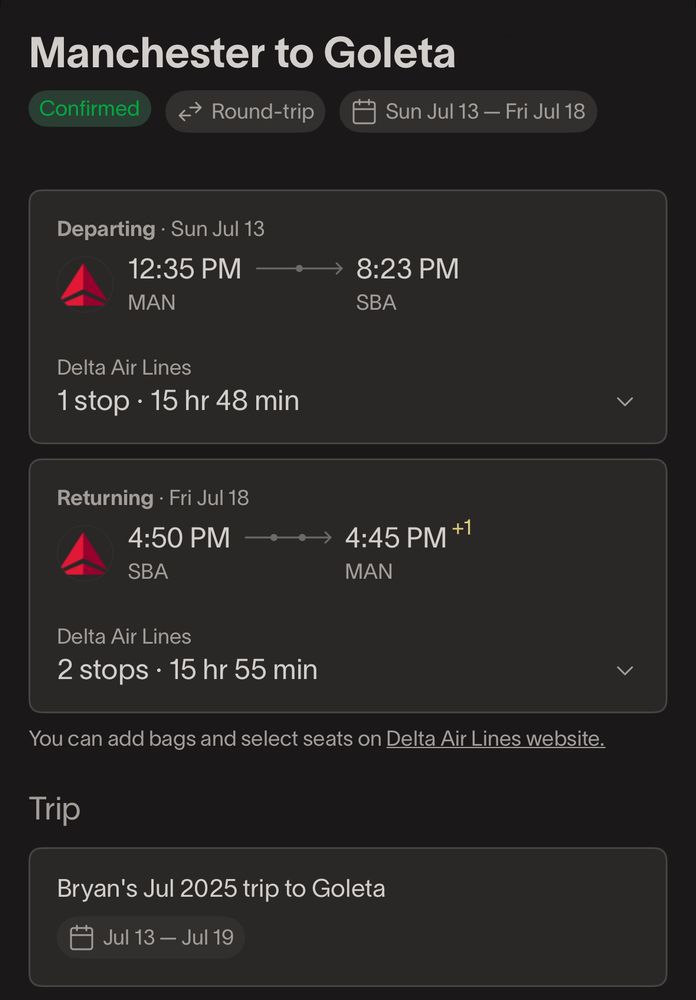
Task: Click the Delta logo on departing flight
Action: coord(84,284)
